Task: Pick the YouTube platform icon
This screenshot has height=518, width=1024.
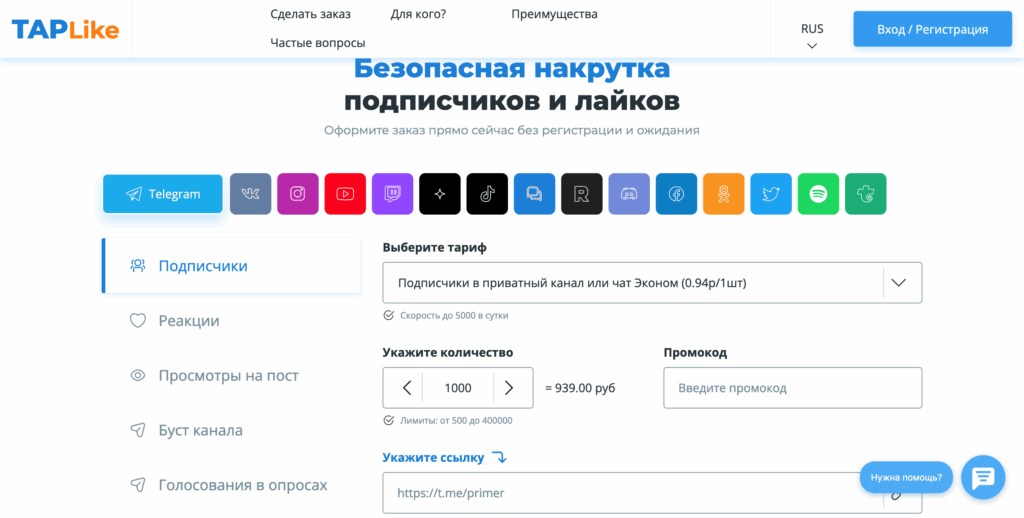Action: tap(345, 194)
